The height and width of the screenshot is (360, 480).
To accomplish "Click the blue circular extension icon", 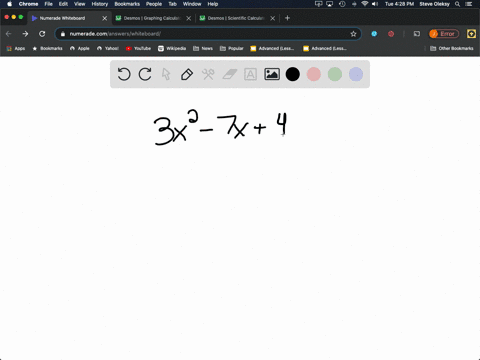I will 374,34.
